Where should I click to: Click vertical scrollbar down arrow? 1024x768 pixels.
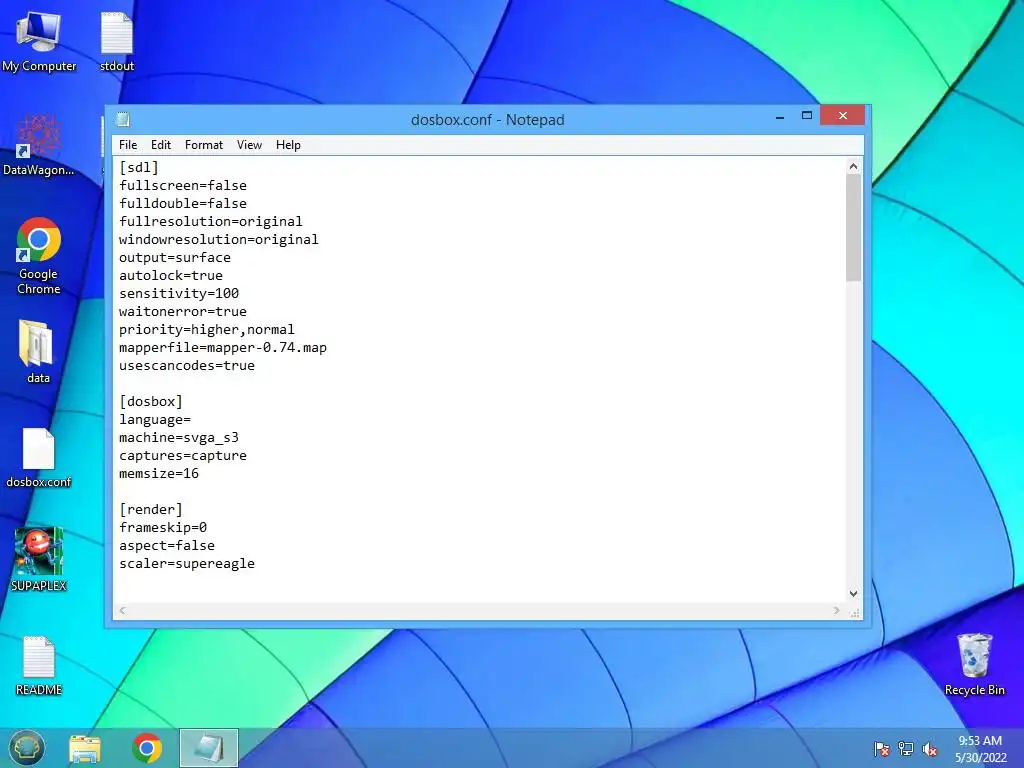[853, 594]
